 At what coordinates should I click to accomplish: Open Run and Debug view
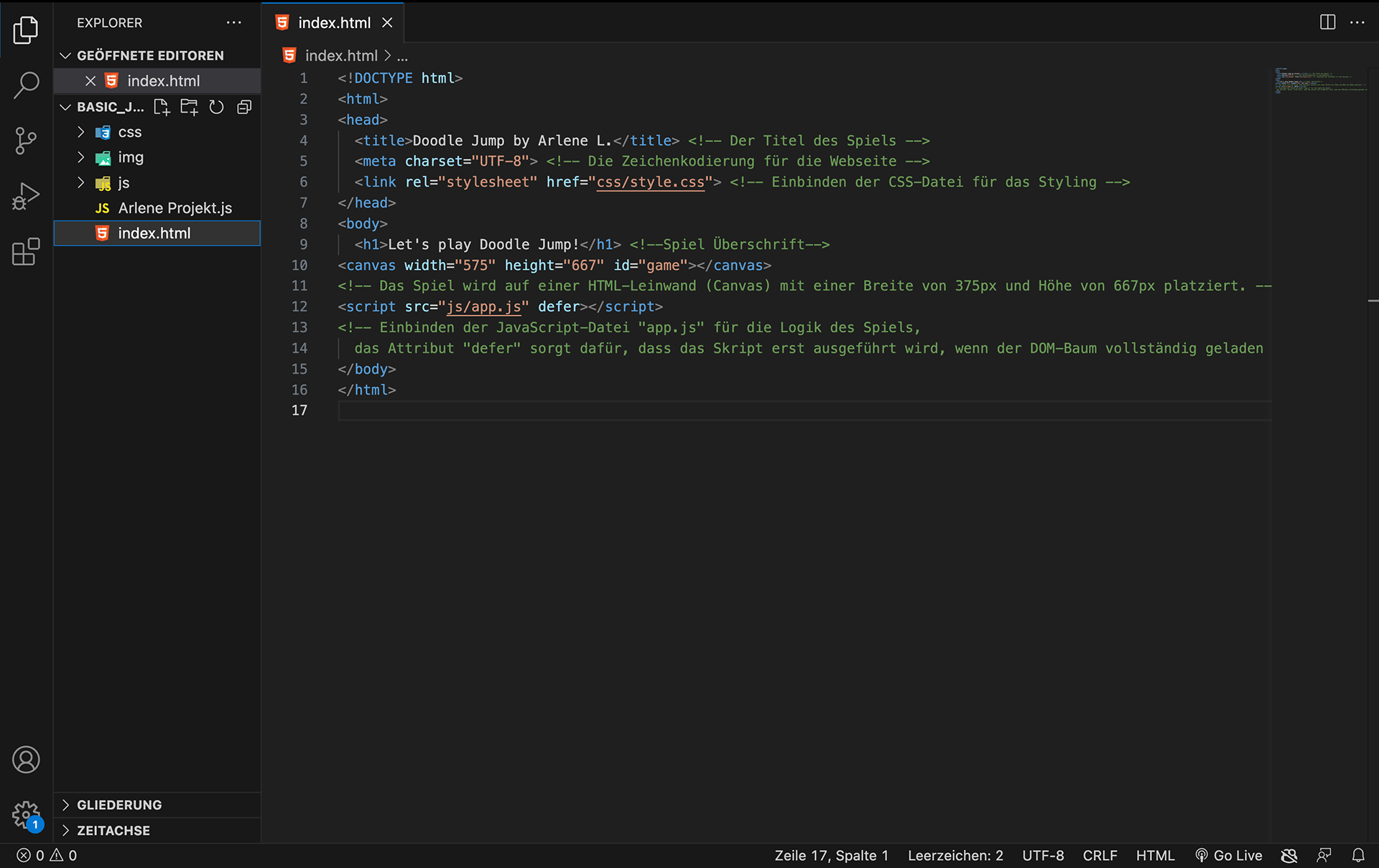tap(26, 195)
